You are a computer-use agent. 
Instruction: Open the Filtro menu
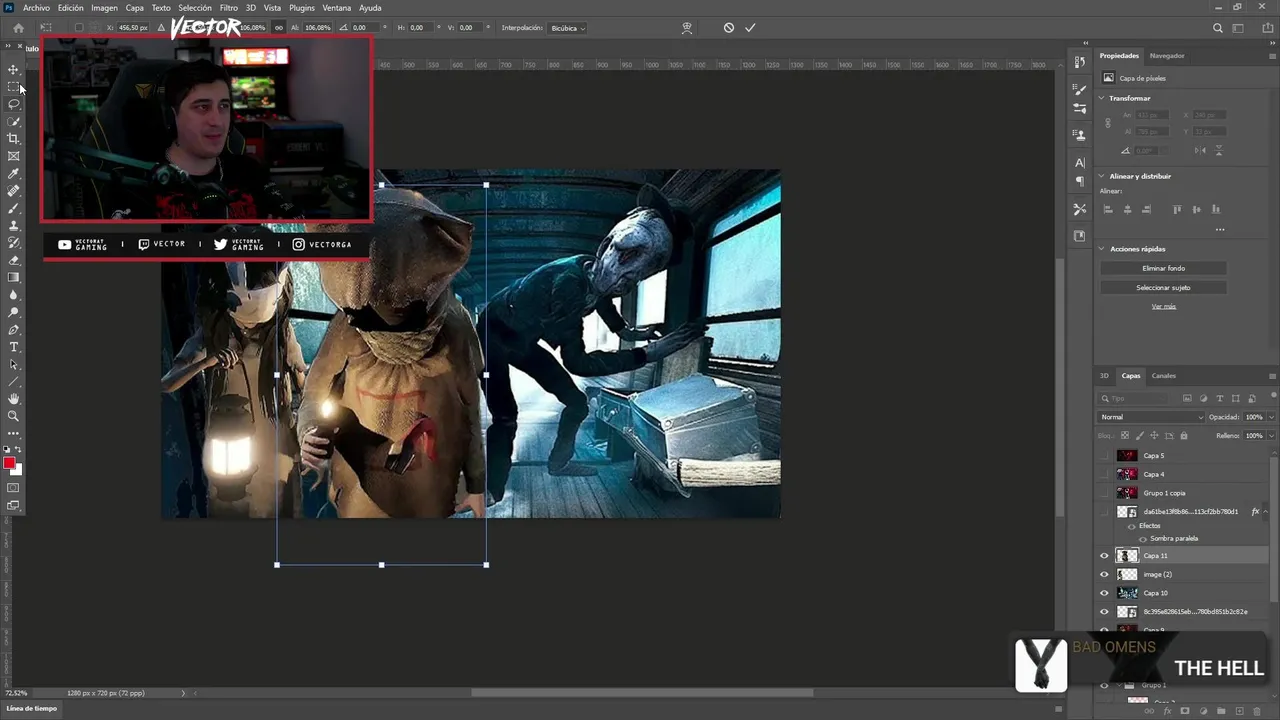(228, 8)
